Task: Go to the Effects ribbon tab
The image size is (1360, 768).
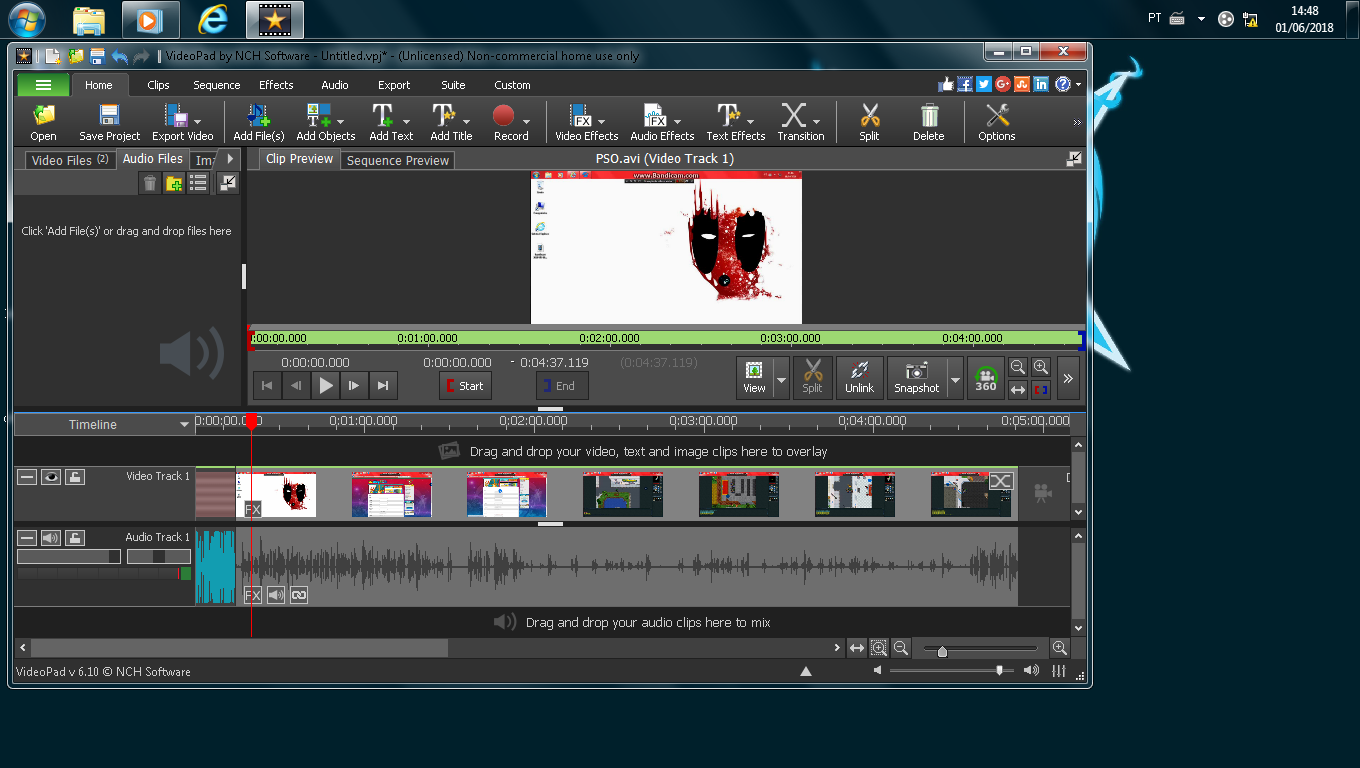Action: point(276,85)
